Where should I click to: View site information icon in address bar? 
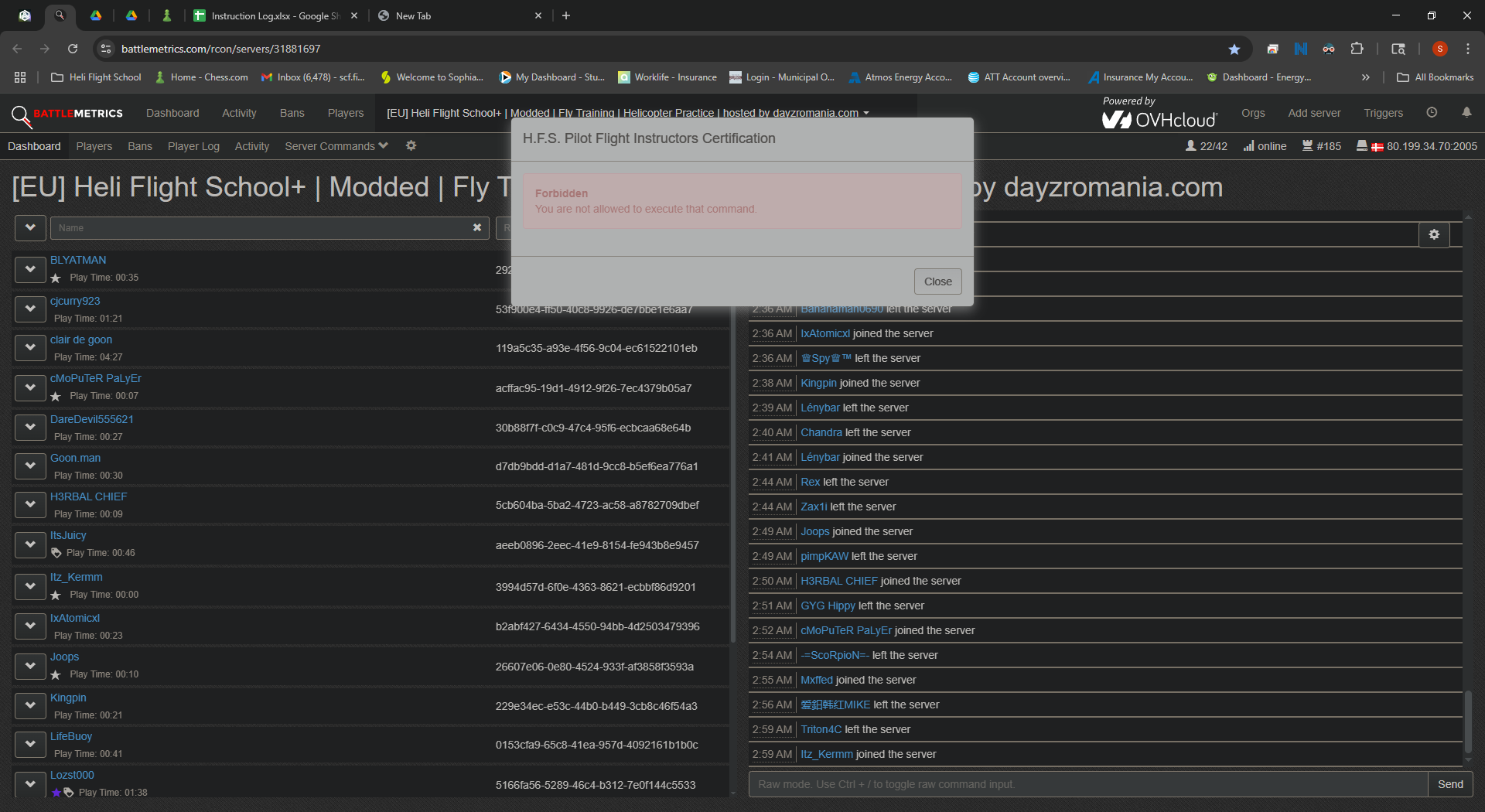[106, 49]
